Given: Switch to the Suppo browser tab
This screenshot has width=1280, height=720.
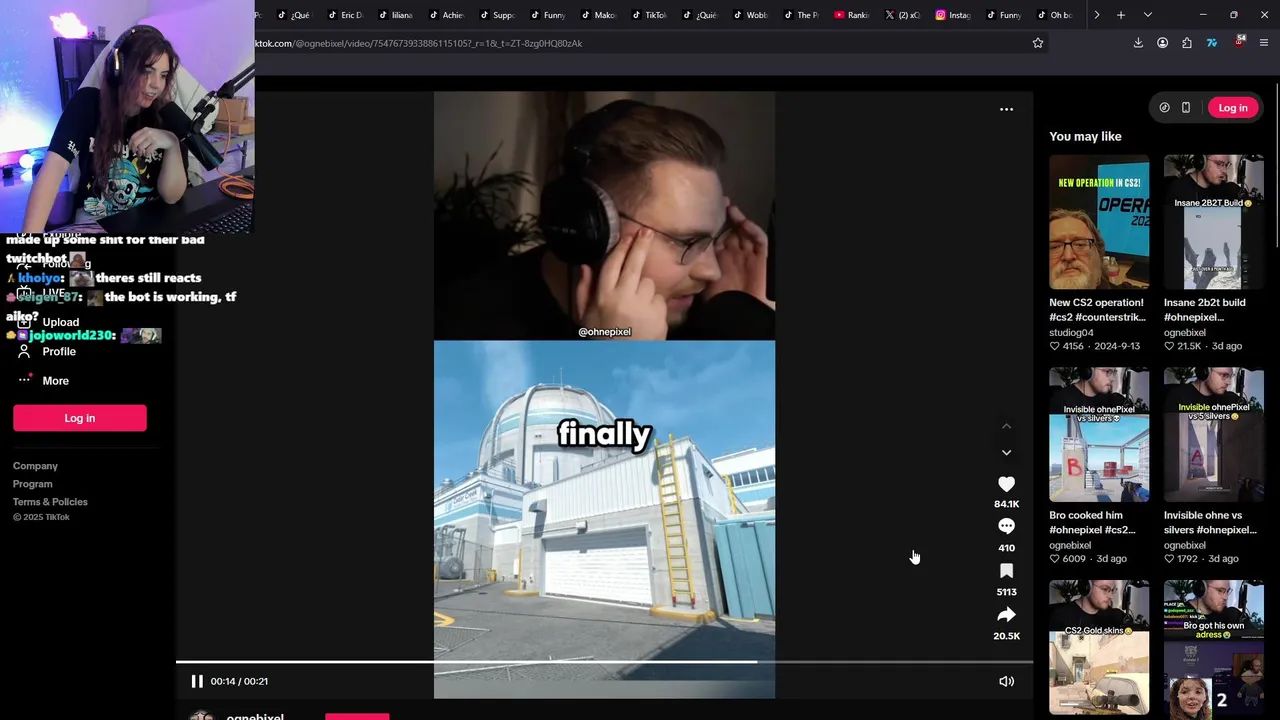Looking at the screenshot, I should tap(497, 15).
